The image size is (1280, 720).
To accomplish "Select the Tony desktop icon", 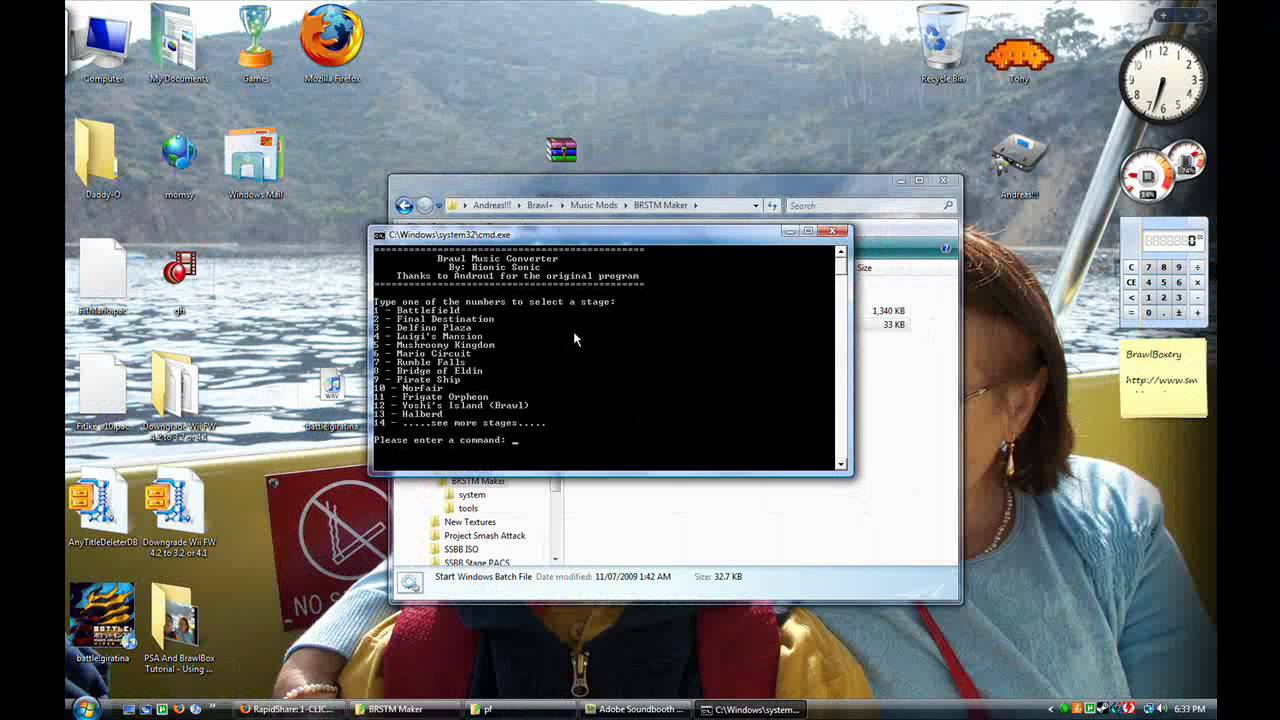I will 1019,60.
